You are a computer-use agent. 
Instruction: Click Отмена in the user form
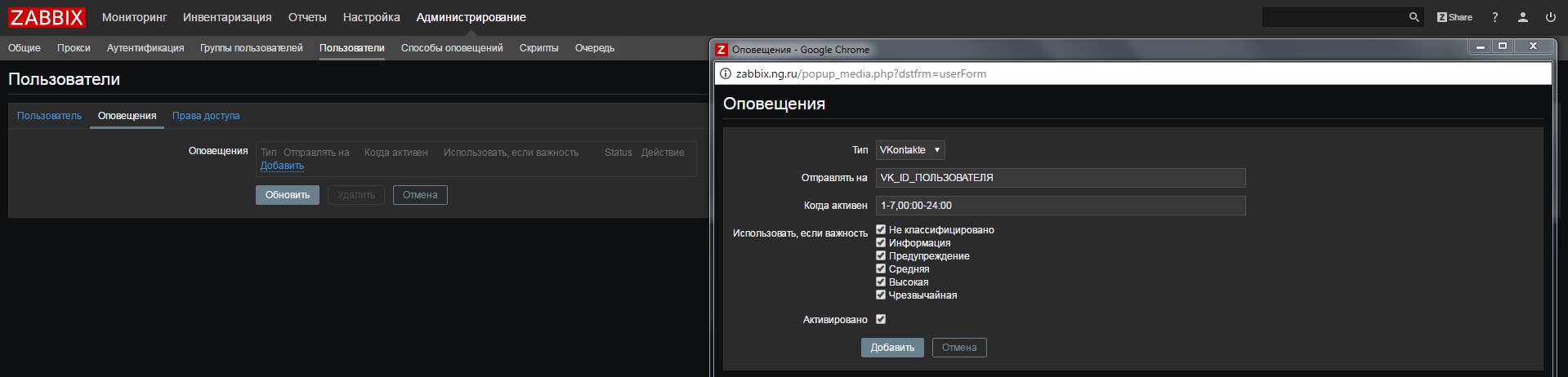coord(420,195)
